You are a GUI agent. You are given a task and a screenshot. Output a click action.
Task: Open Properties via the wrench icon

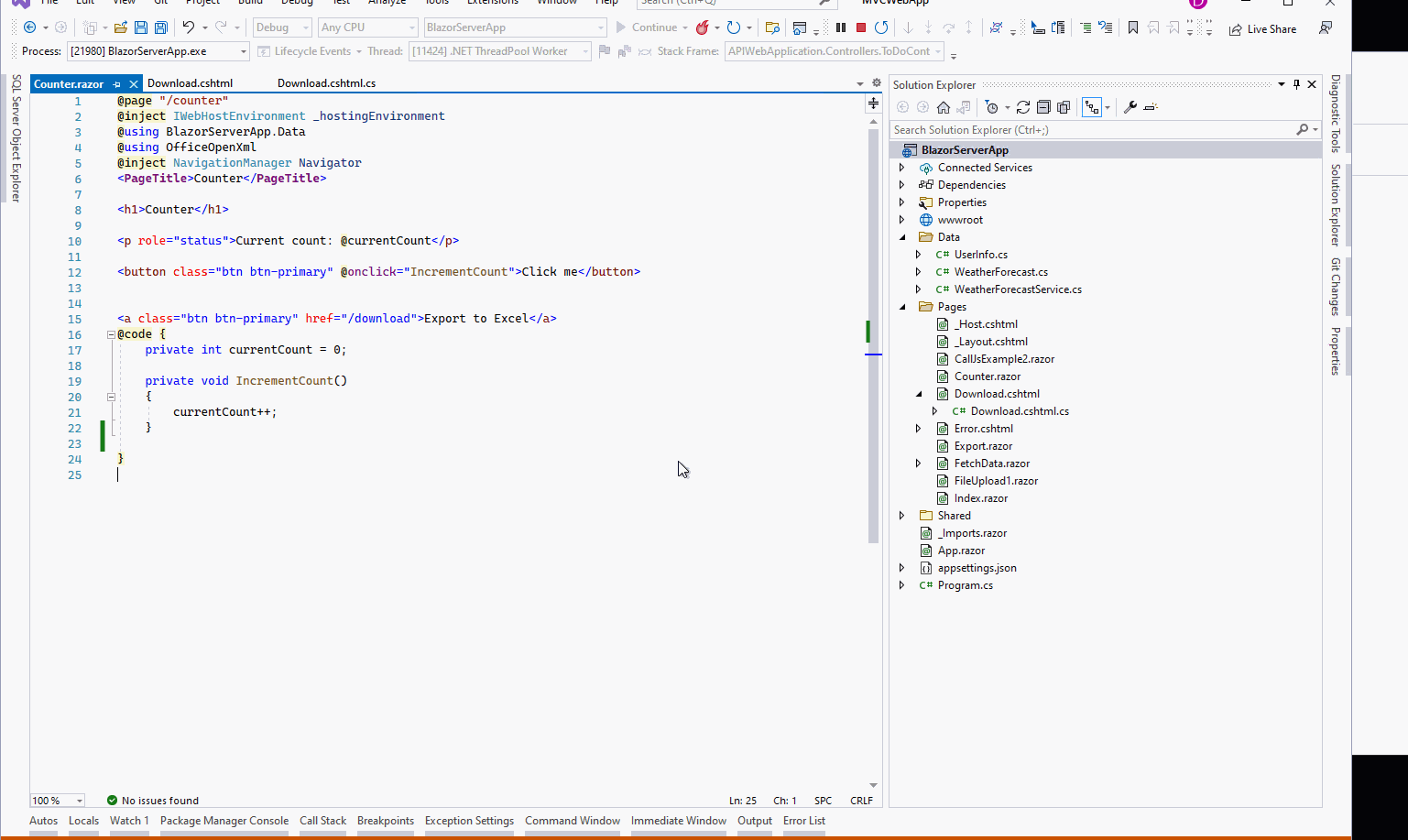point(1130,107)
